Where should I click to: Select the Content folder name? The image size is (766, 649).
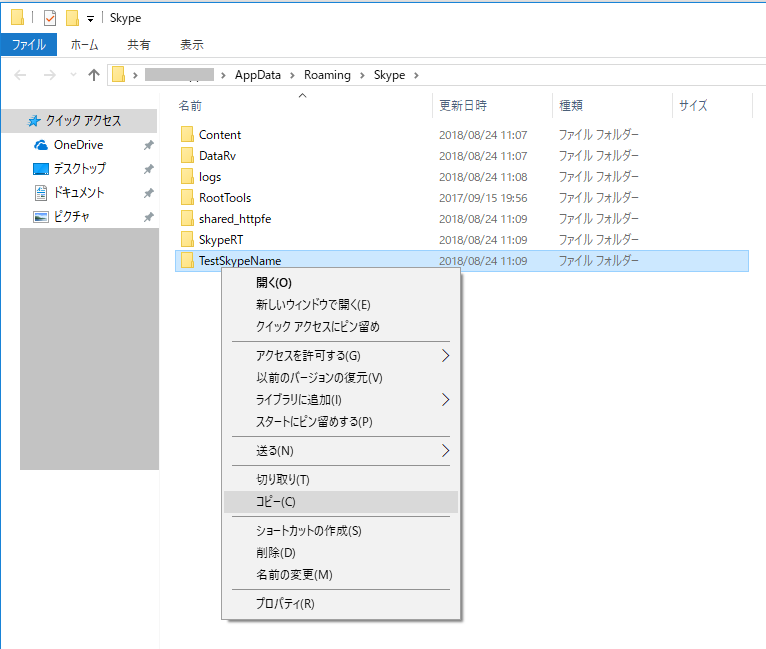(x=220, y=135)
